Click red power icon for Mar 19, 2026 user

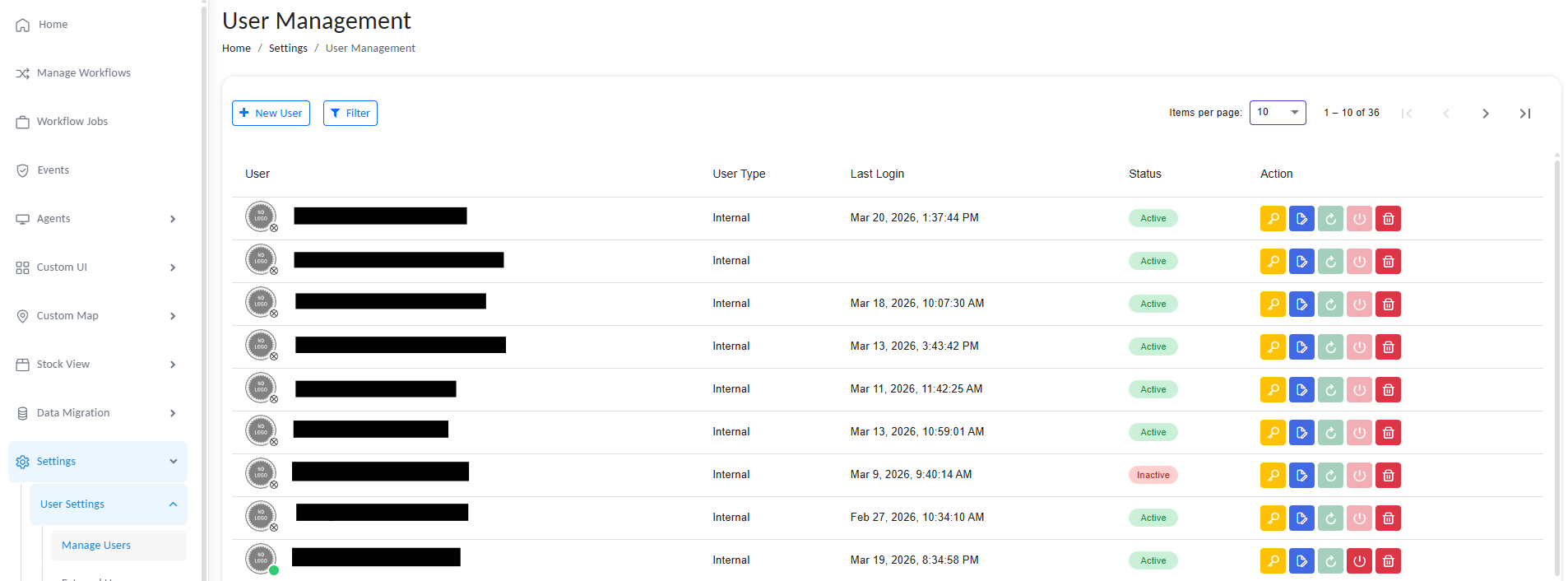[1359, 560]
